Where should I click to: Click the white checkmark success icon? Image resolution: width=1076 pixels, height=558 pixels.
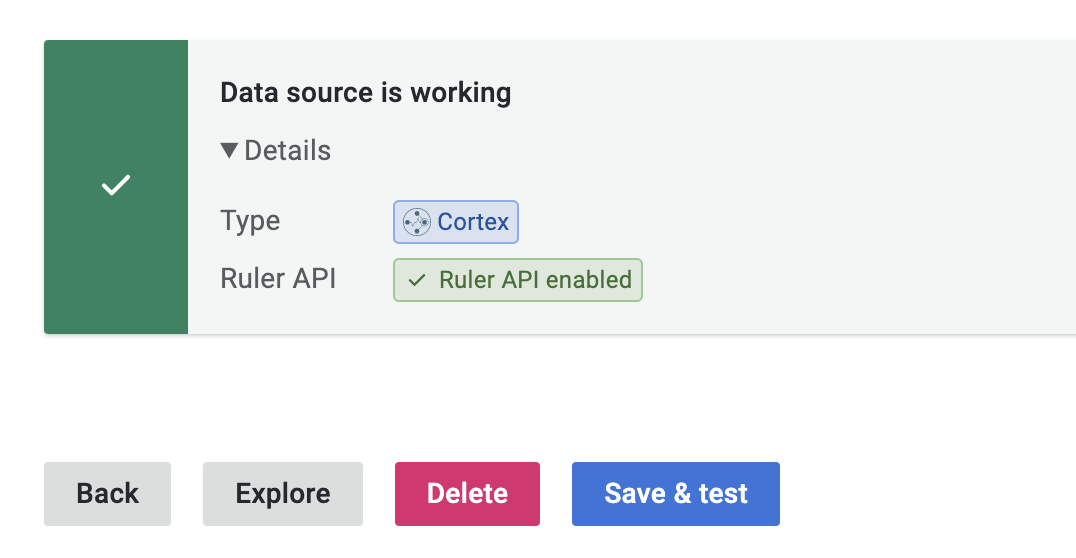(116, 186)
